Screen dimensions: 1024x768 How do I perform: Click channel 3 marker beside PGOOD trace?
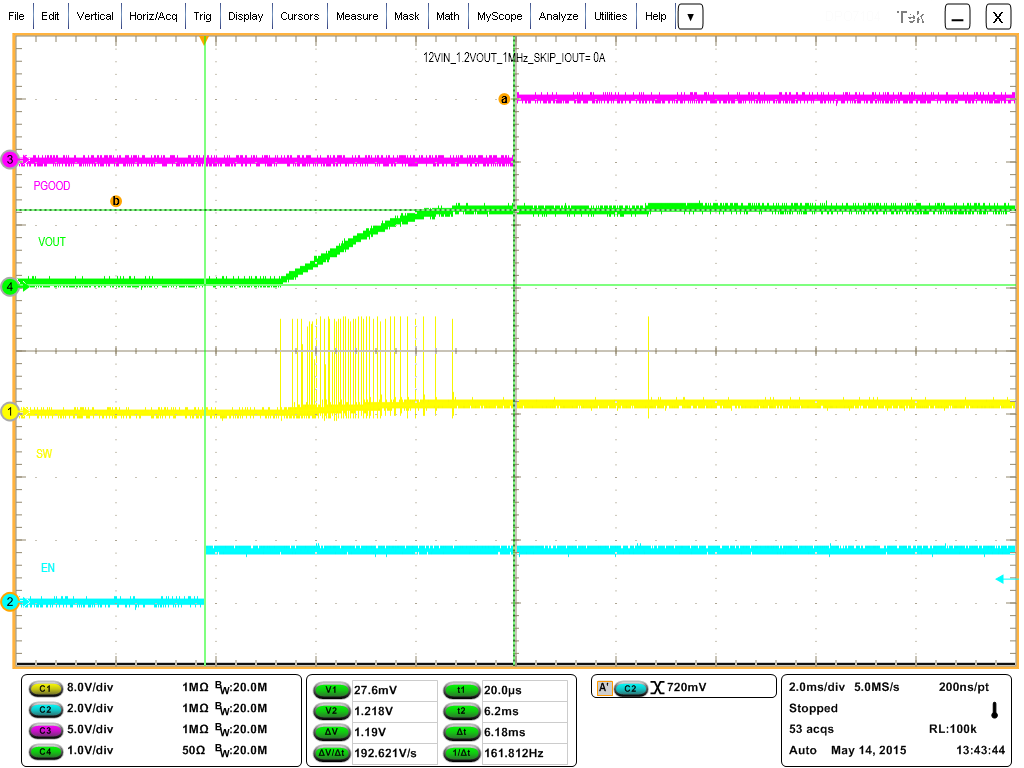[x=8, y=158]
